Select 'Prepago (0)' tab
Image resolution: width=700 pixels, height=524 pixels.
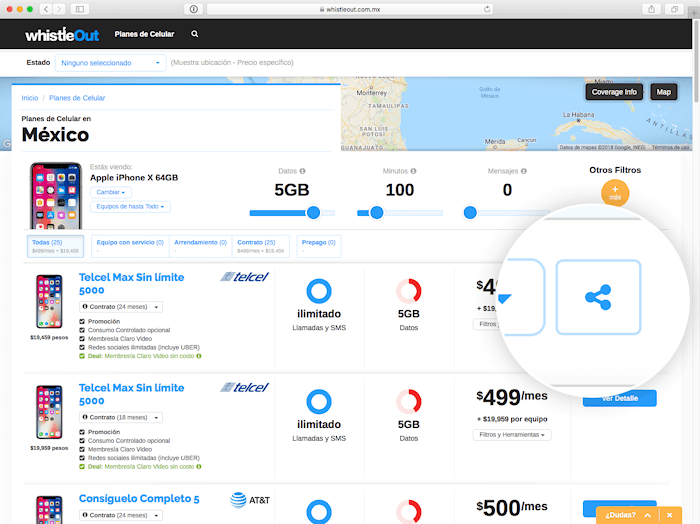click(319, 246)
